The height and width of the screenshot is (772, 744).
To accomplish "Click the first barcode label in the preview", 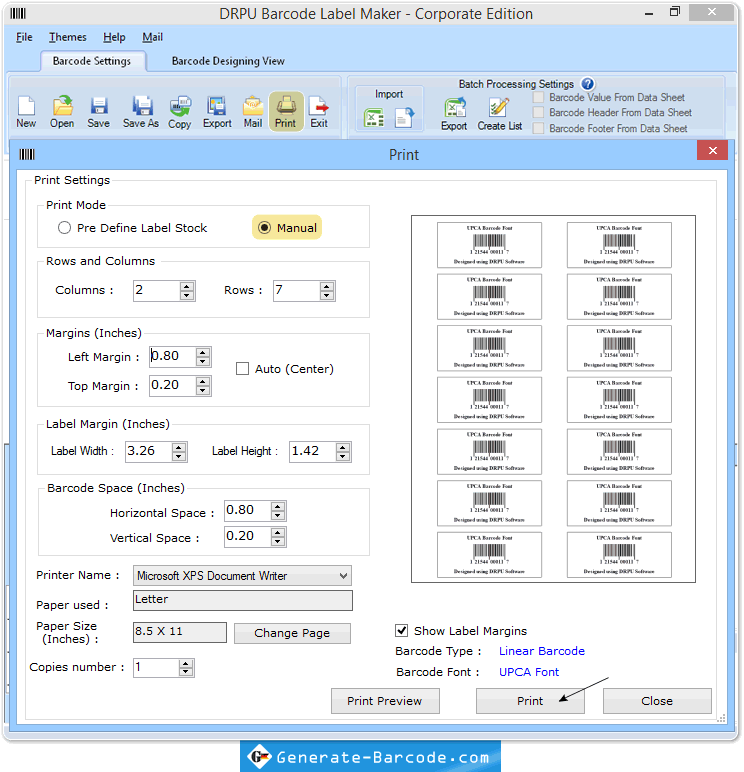I will (489, 245).
